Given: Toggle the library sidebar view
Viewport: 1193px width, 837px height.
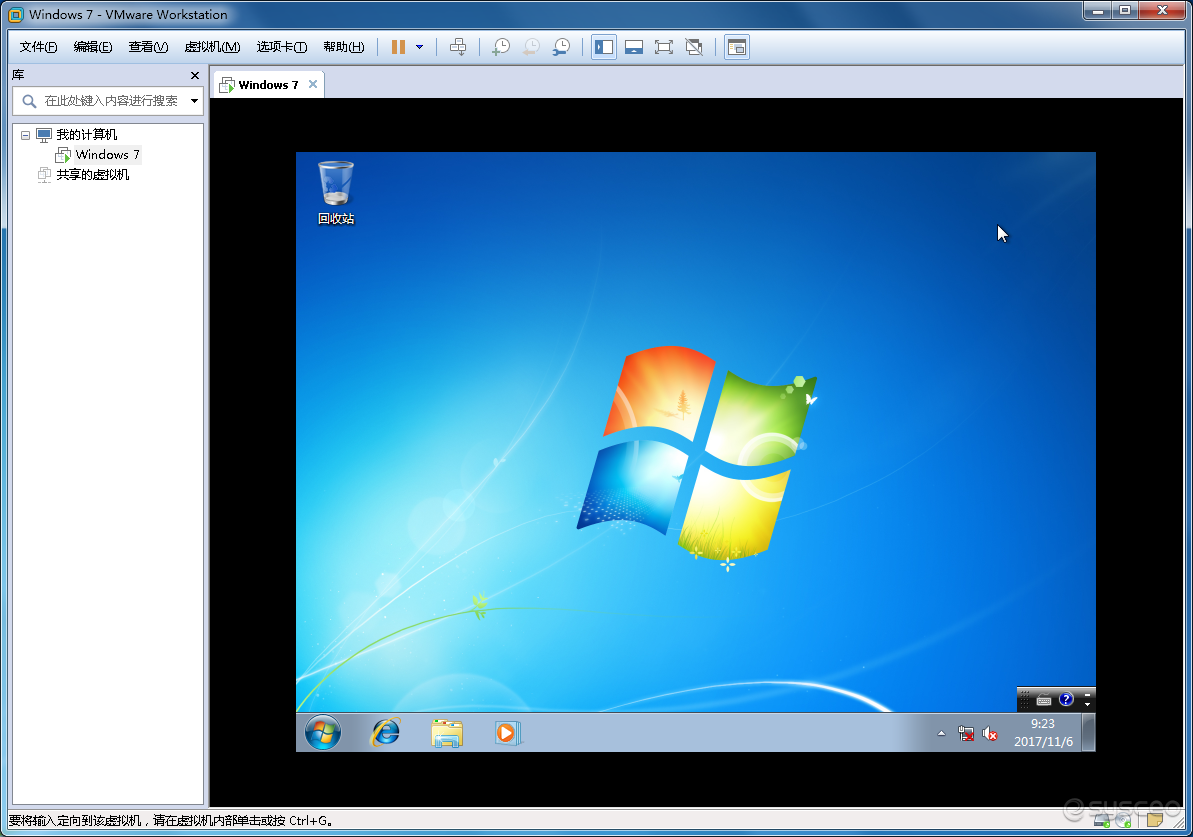Looking at the screenshot, I should (x=604, y=47).
